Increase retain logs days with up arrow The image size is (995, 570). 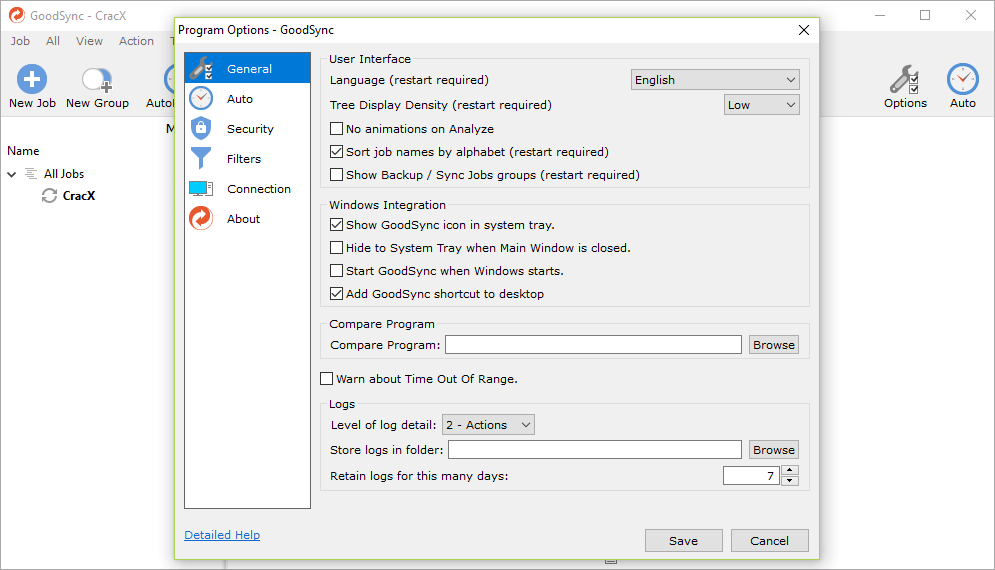(x=789, y=470)
